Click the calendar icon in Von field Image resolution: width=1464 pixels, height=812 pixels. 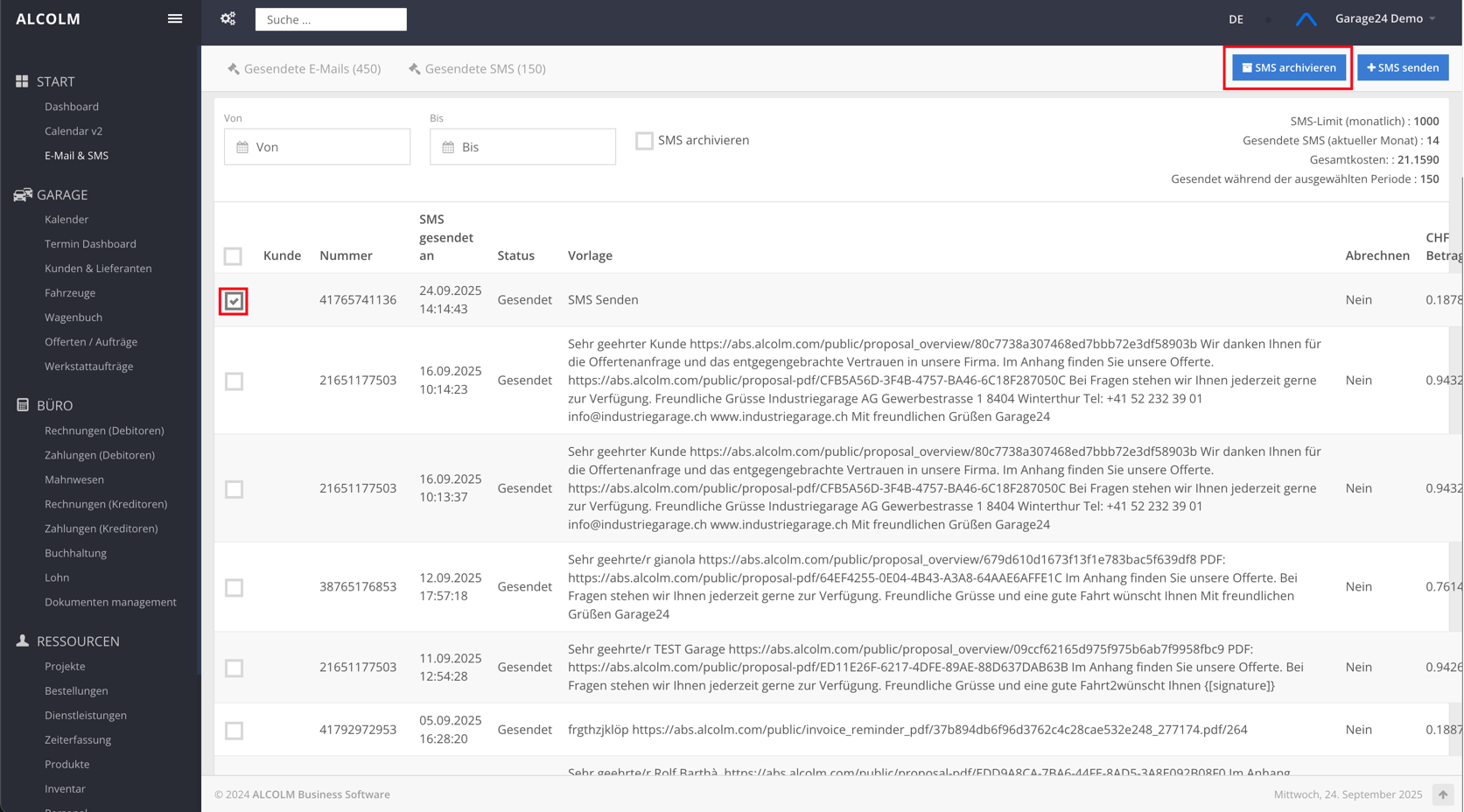242,147
